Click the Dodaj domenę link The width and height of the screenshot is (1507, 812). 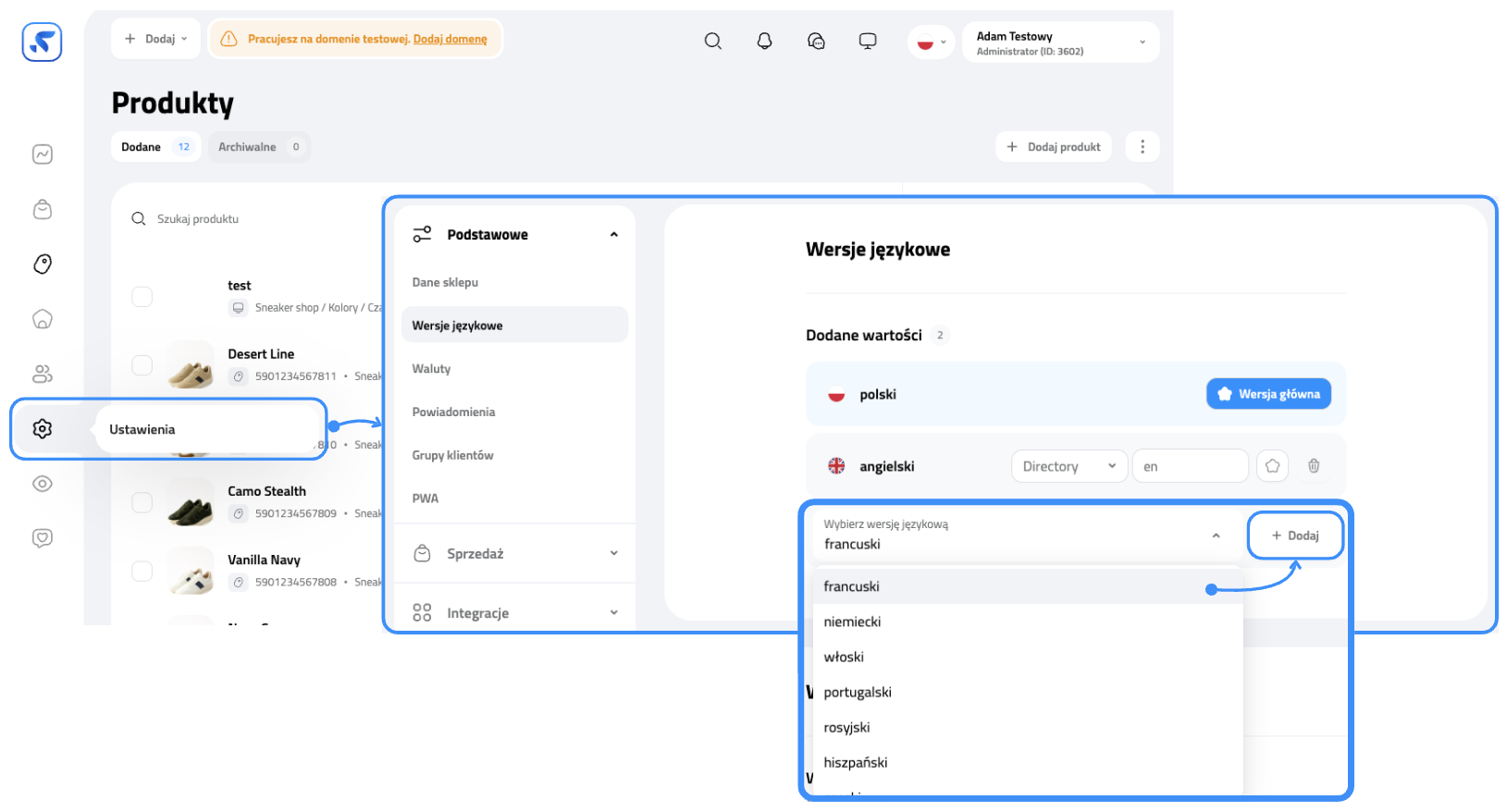450,39
